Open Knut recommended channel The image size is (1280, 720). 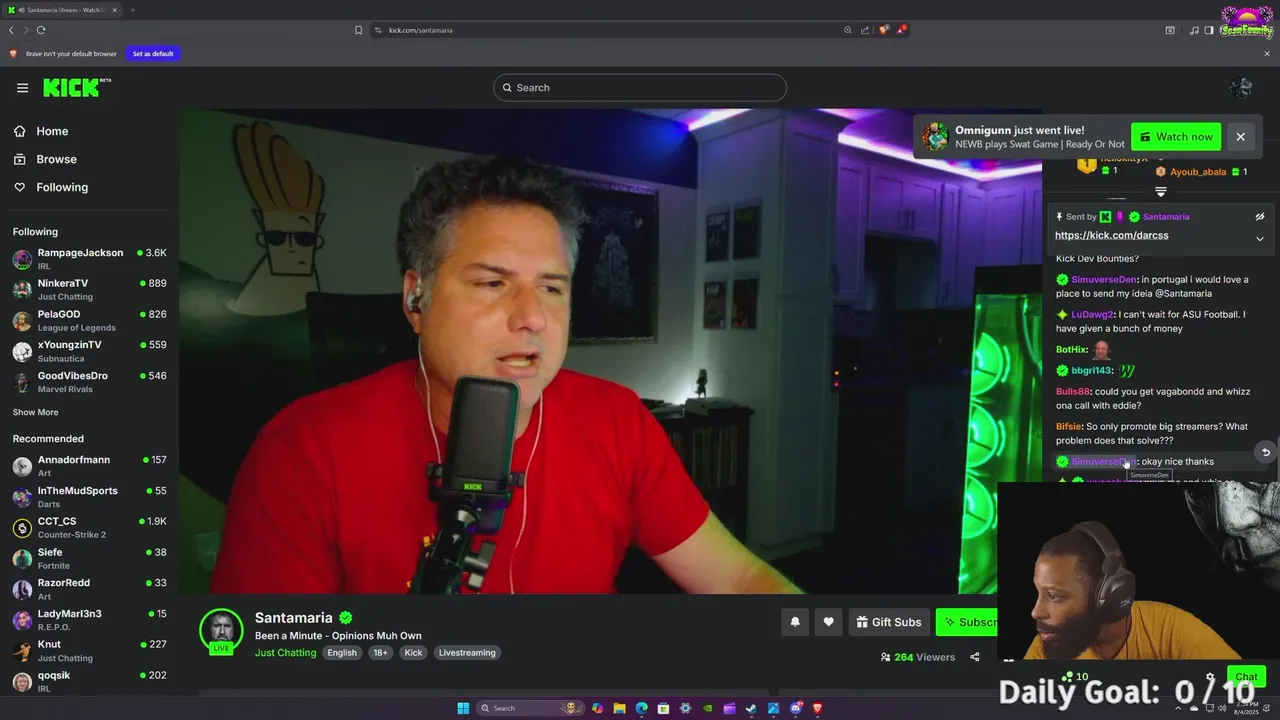tap(89, 651)
